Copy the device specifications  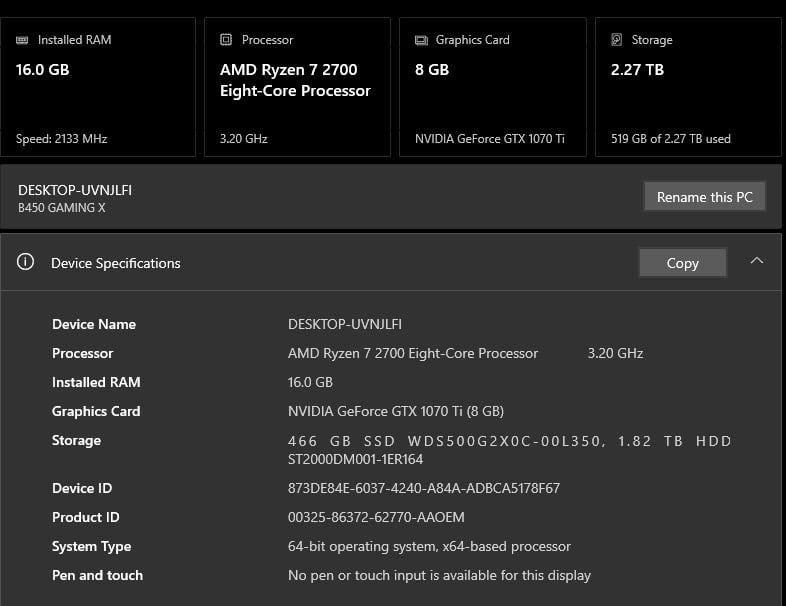pyautogui.click(x=682, y=263)
